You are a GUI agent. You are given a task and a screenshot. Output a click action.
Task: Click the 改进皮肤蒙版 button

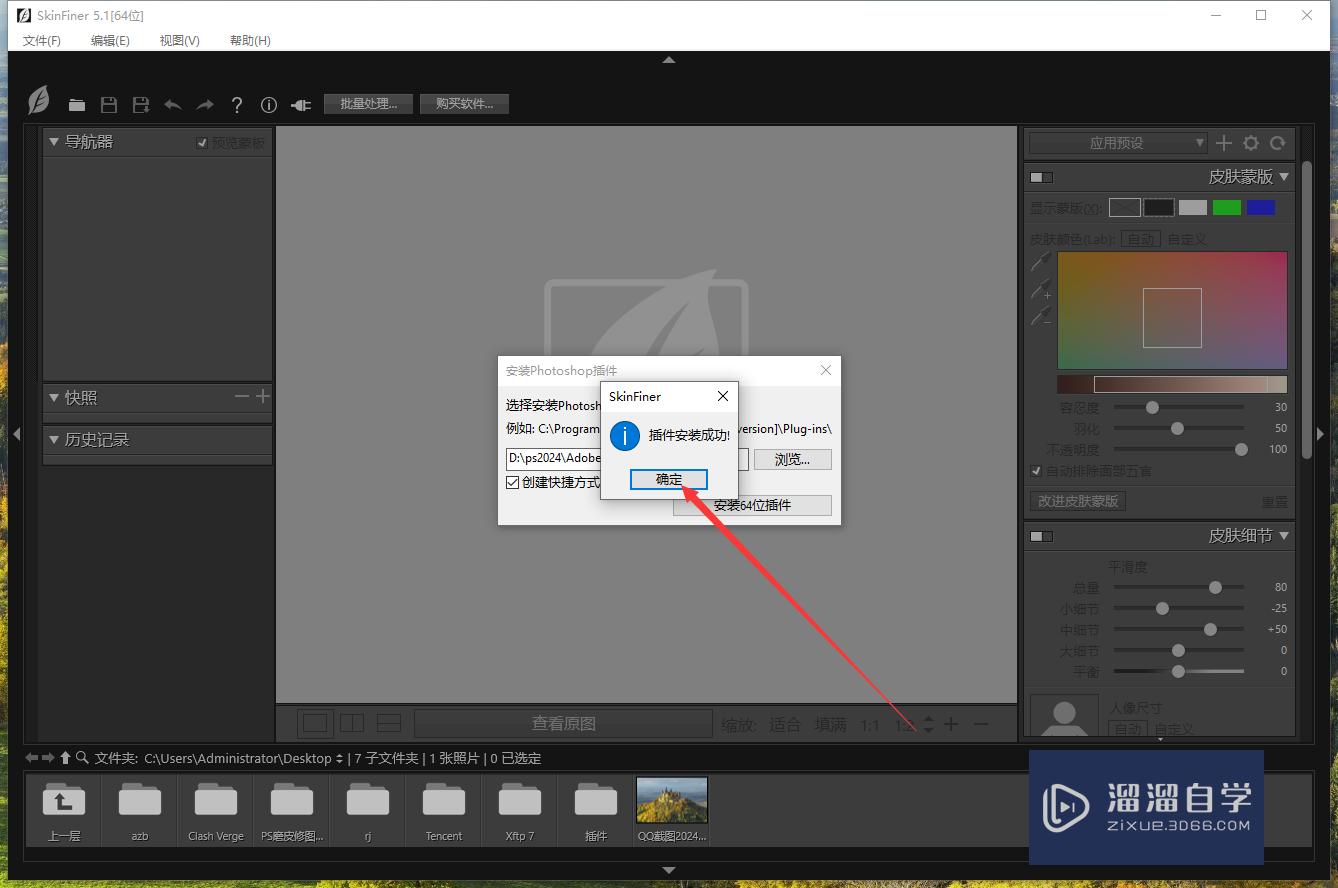1078,501
